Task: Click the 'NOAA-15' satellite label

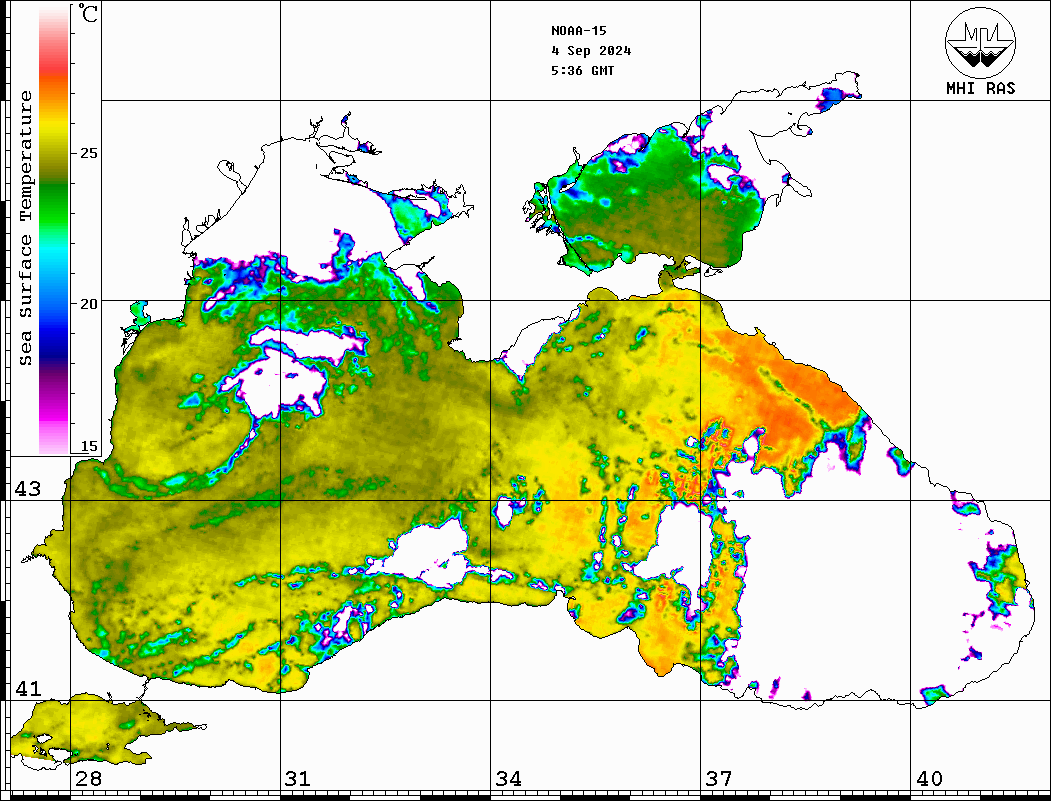Action: (x=578, y=31)
